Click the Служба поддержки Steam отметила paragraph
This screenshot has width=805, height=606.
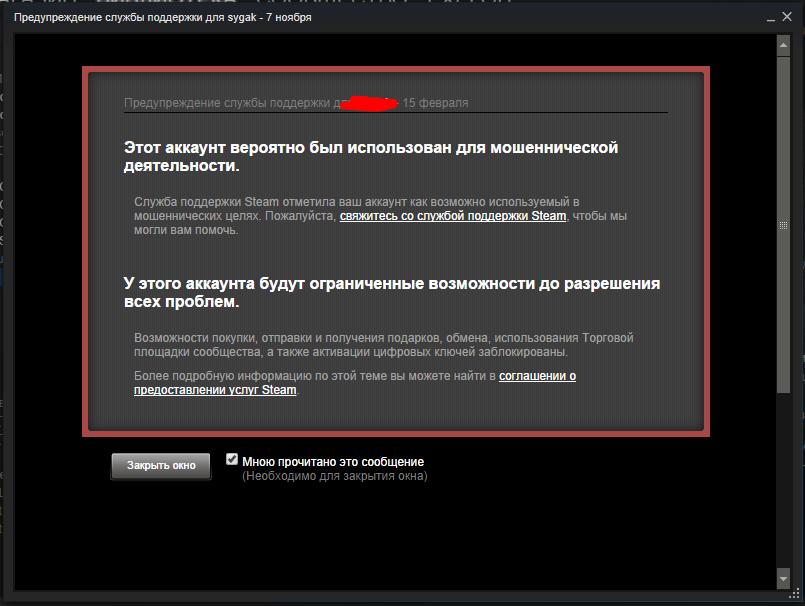tap(380, 216)
